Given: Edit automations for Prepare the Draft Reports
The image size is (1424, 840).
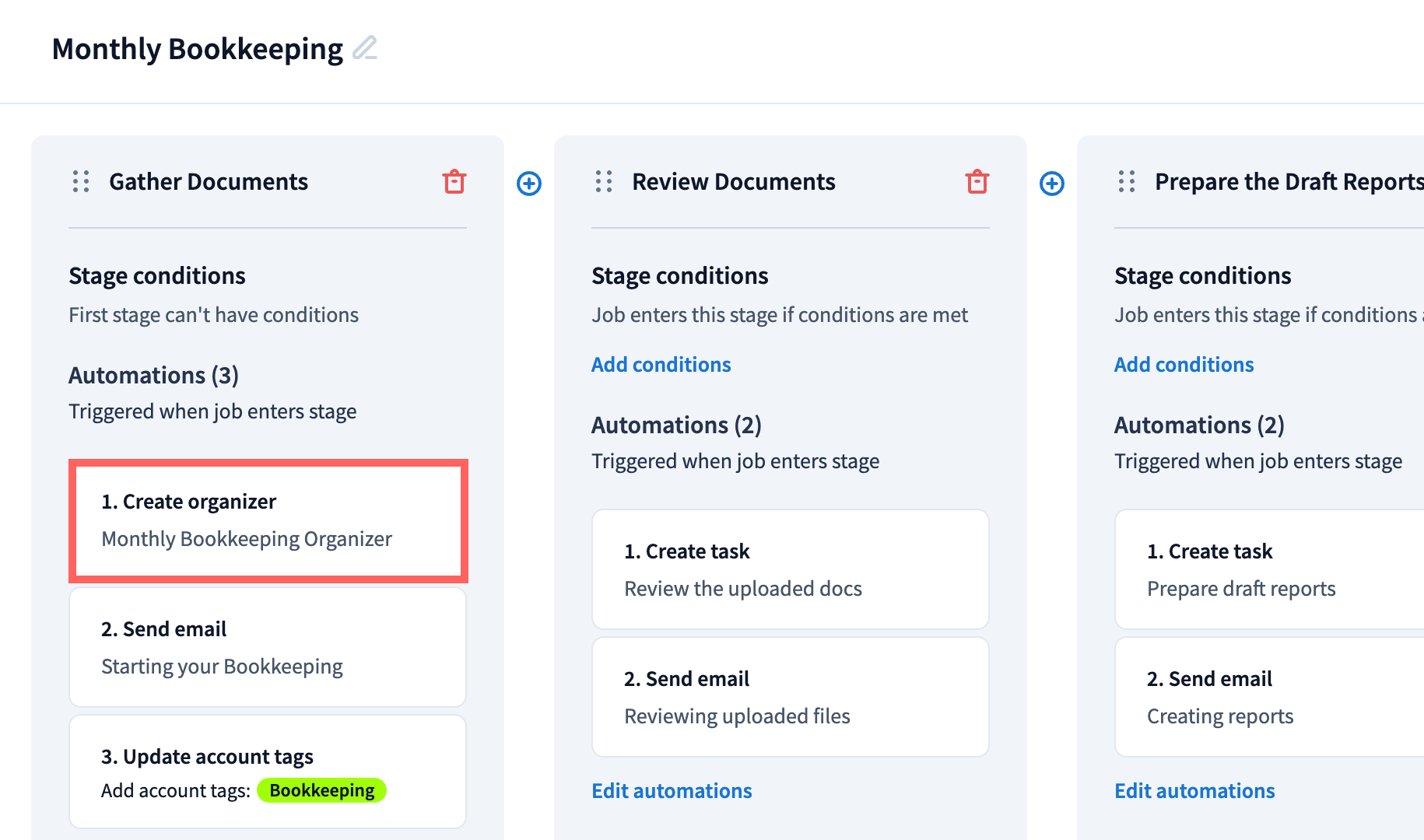Looking at the screenshot, I should pyautogui.click(x=1194, y=791).
